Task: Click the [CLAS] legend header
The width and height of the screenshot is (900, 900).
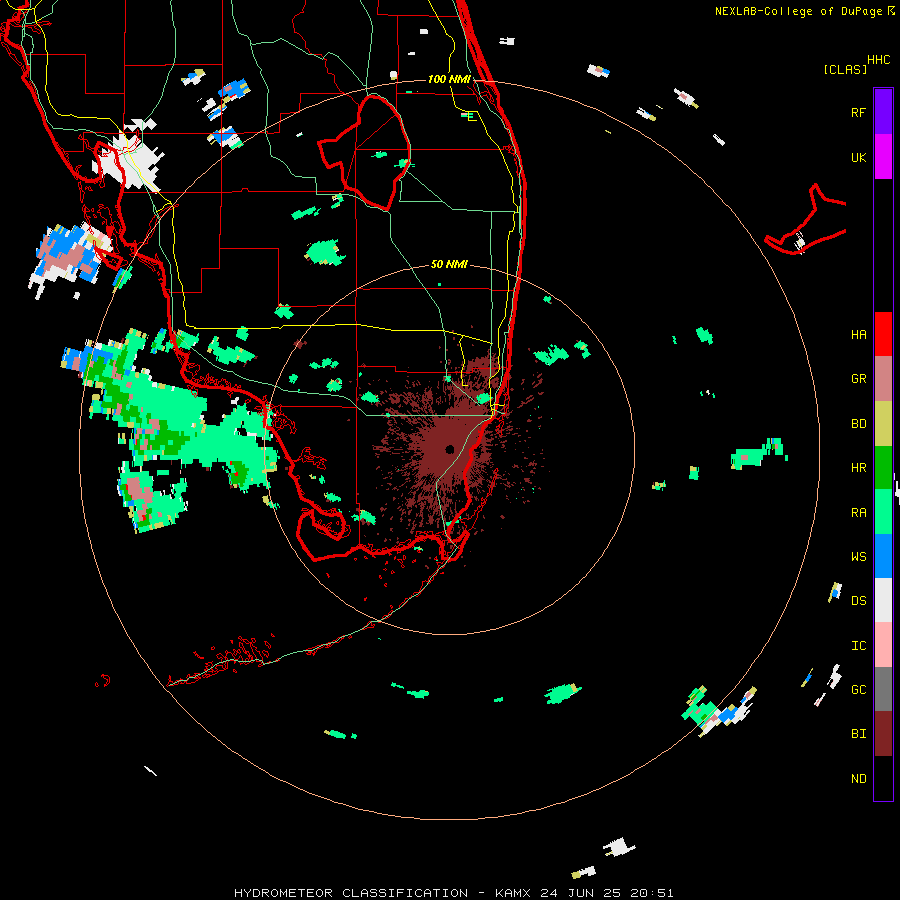Action: tap(845, 69)
